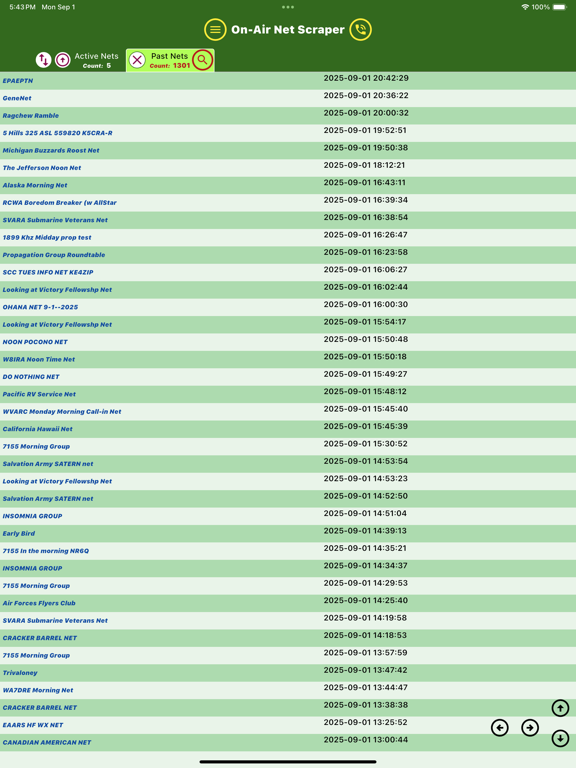This screenshot has height=768, width=576.
Task: Tap the home indicator bar
Action: [x=288, y=762]
